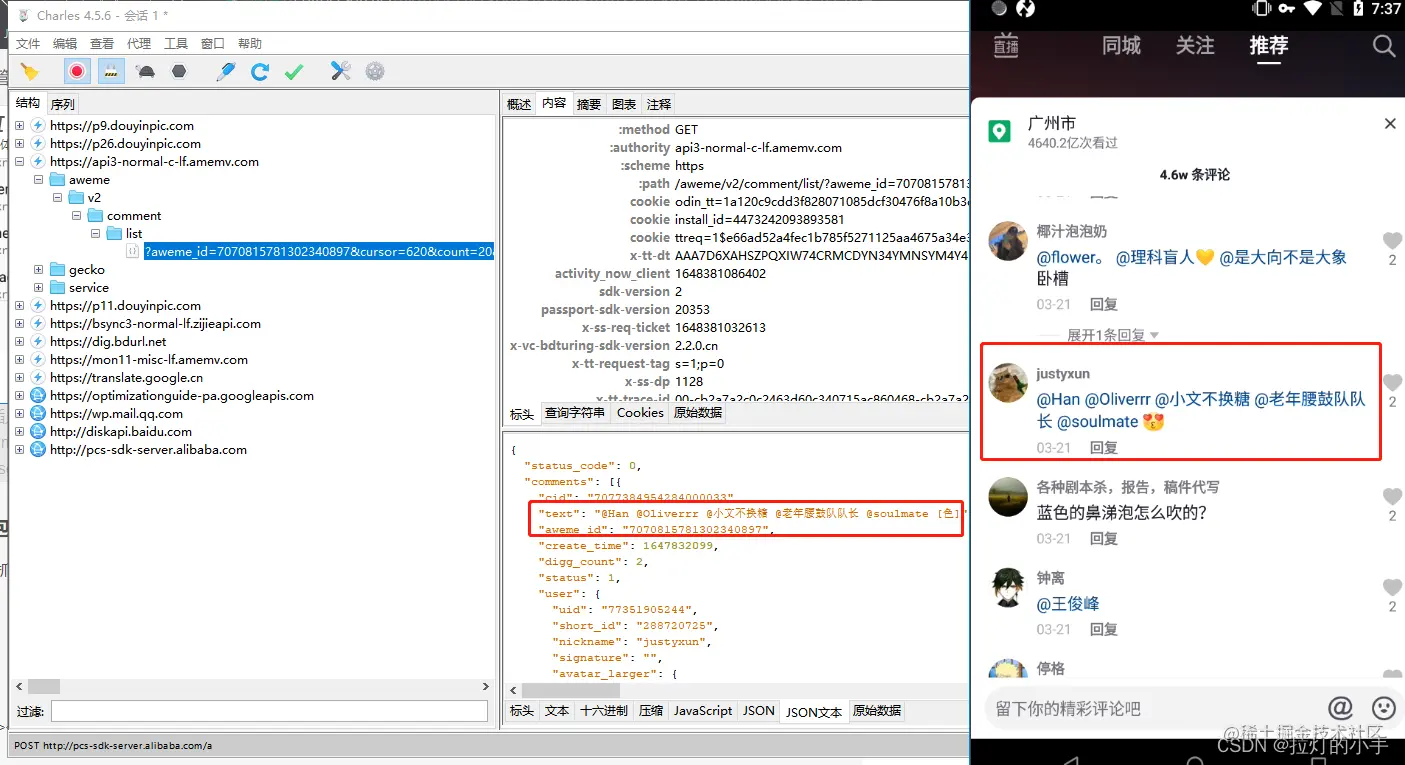Open the 代理 menu

pyautogui.click(x=139, y=44)
